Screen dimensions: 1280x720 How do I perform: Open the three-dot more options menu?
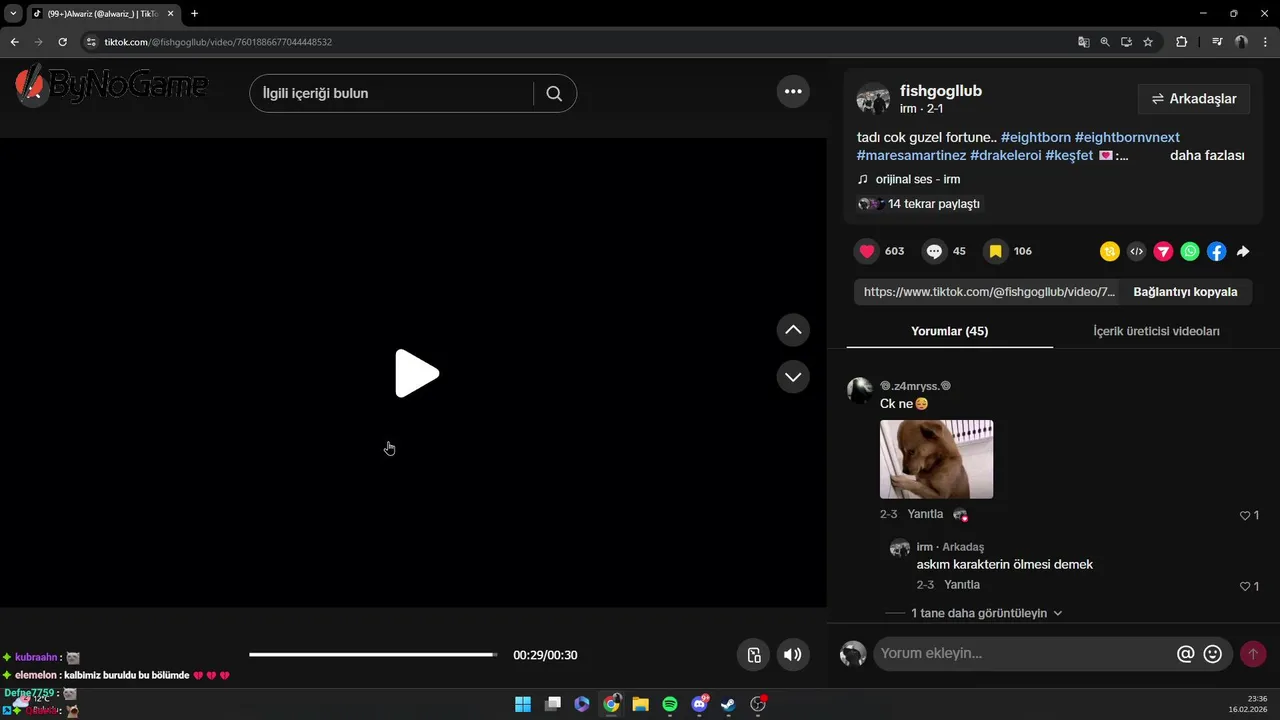point(793,91)
